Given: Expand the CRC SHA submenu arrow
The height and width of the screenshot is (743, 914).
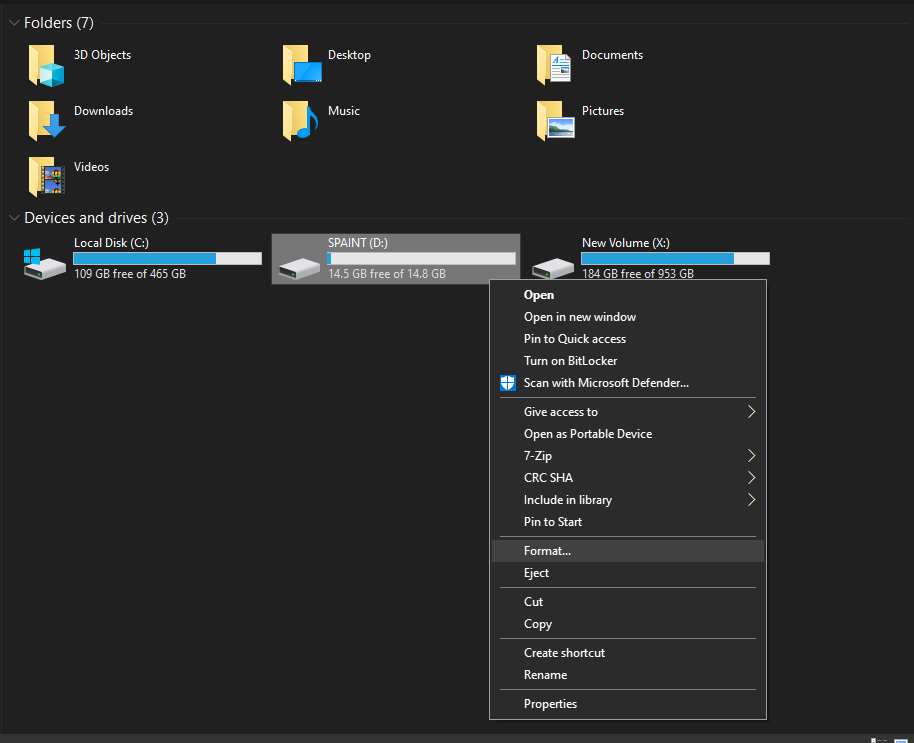Looking at the screenshot, I should [751, 478].
